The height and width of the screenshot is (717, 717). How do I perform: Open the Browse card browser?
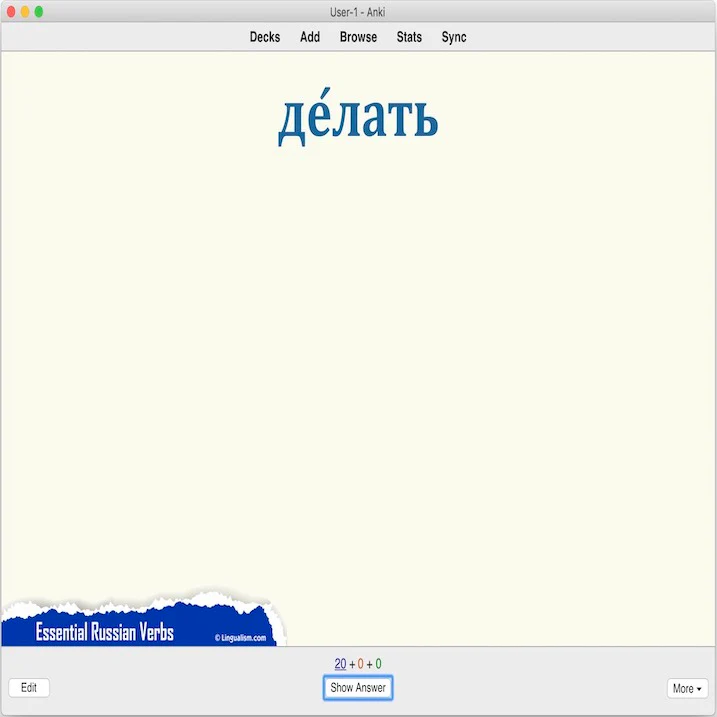[x=358, y=37]
